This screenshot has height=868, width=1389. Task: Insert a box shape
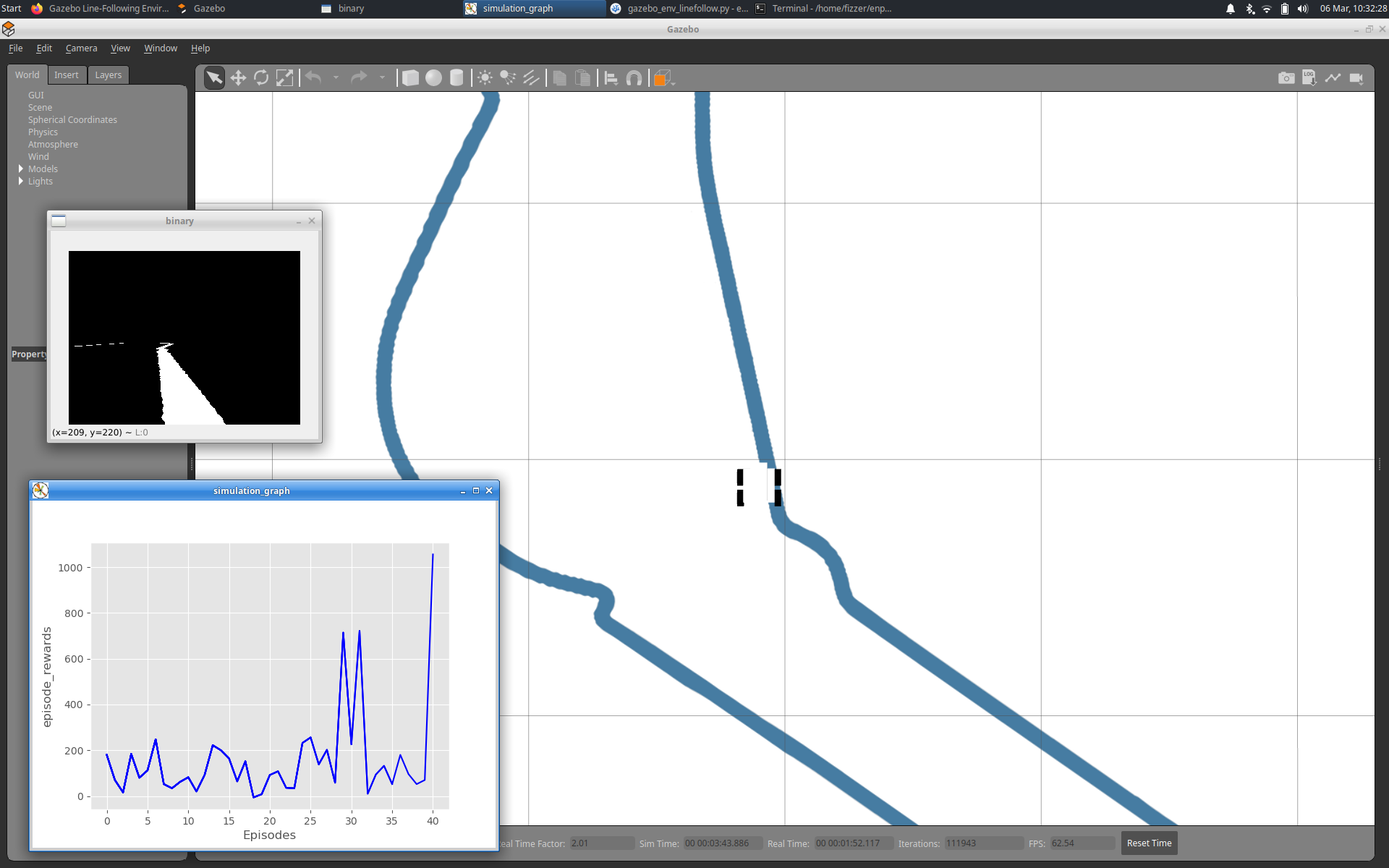point(410,78)
